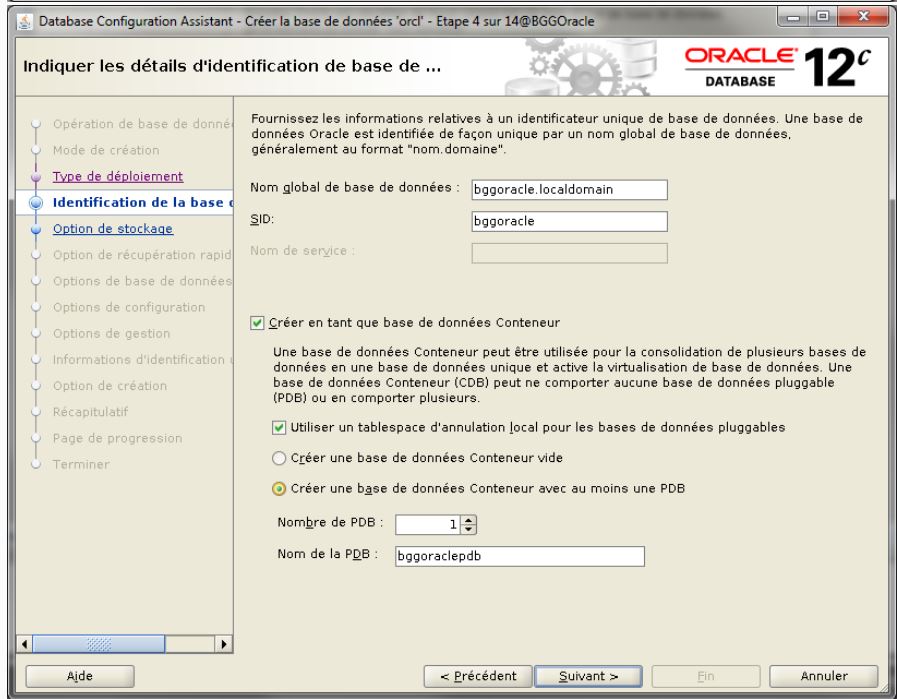Toggle 'Utiliser un tablespace d'annulation local' checkbox
Screen dimensions: 897x699
(279, 428)
